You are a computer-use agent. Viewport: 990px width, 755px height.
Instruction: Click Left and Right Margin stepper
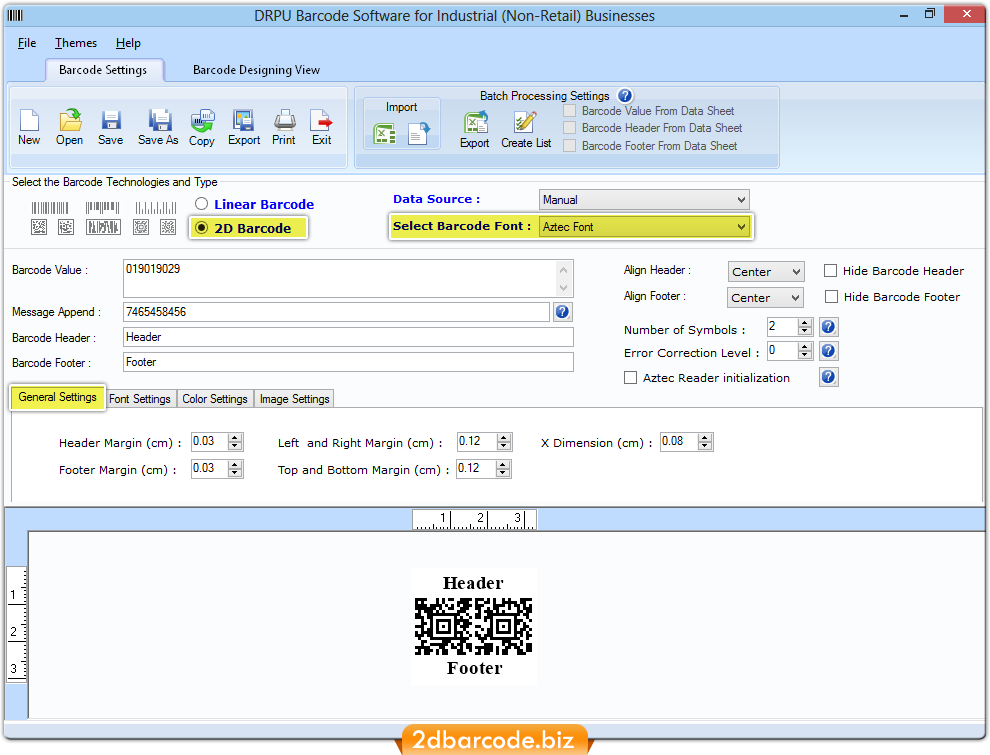pyautogui.click(x=504, y=442)
